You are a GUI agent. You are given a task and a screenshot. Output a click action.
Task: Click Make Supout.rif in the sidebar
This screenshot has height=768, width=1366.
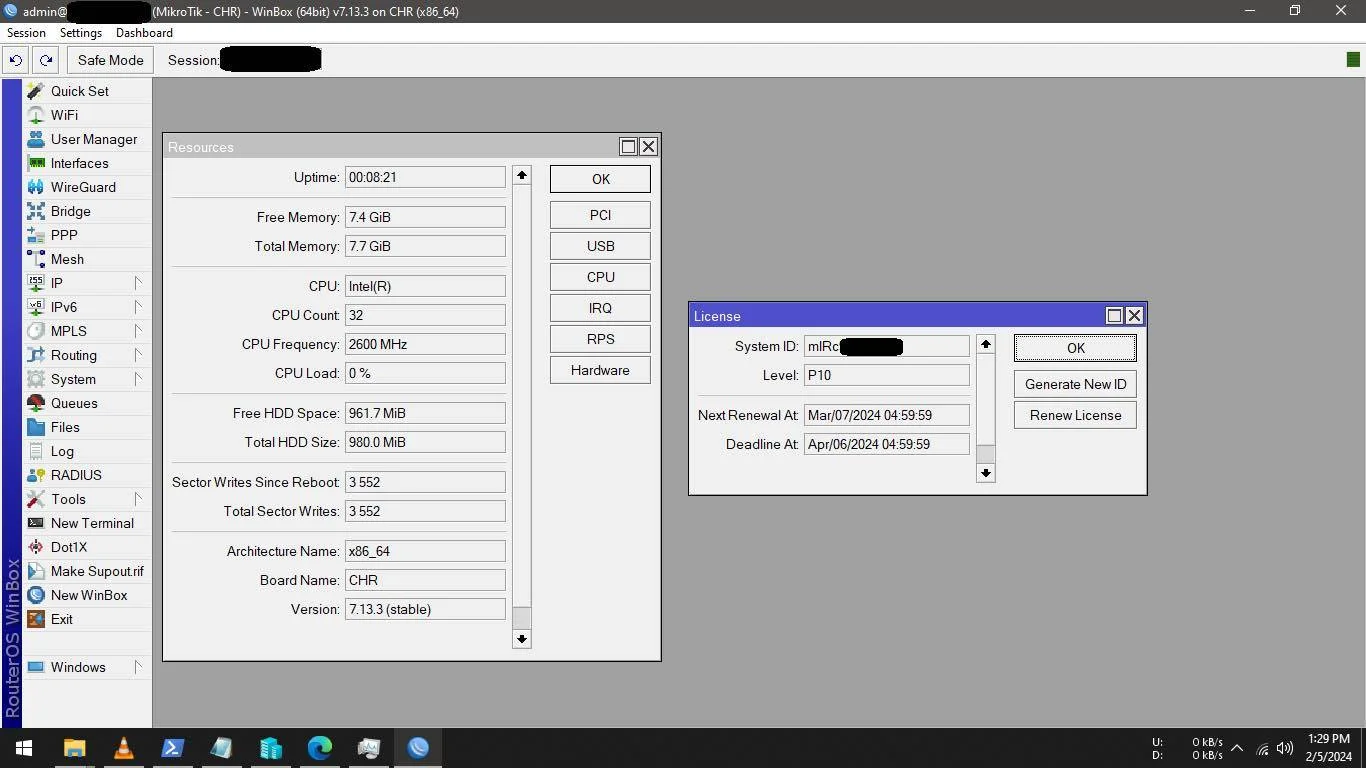click(87, 571)
